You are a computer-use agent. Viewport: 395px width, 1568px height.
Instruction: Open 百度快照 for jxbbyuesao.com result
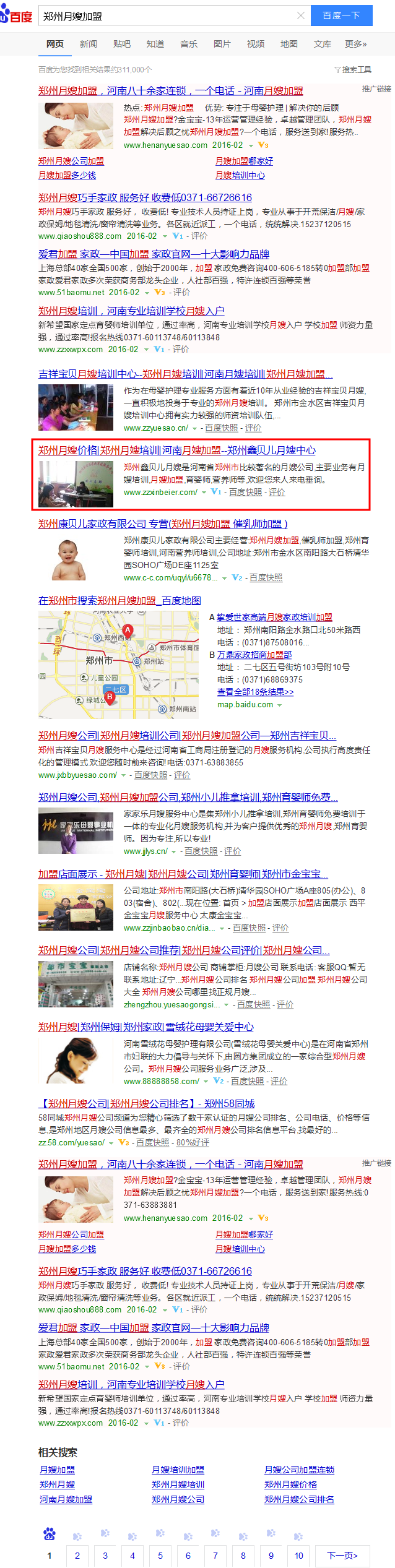151,775
